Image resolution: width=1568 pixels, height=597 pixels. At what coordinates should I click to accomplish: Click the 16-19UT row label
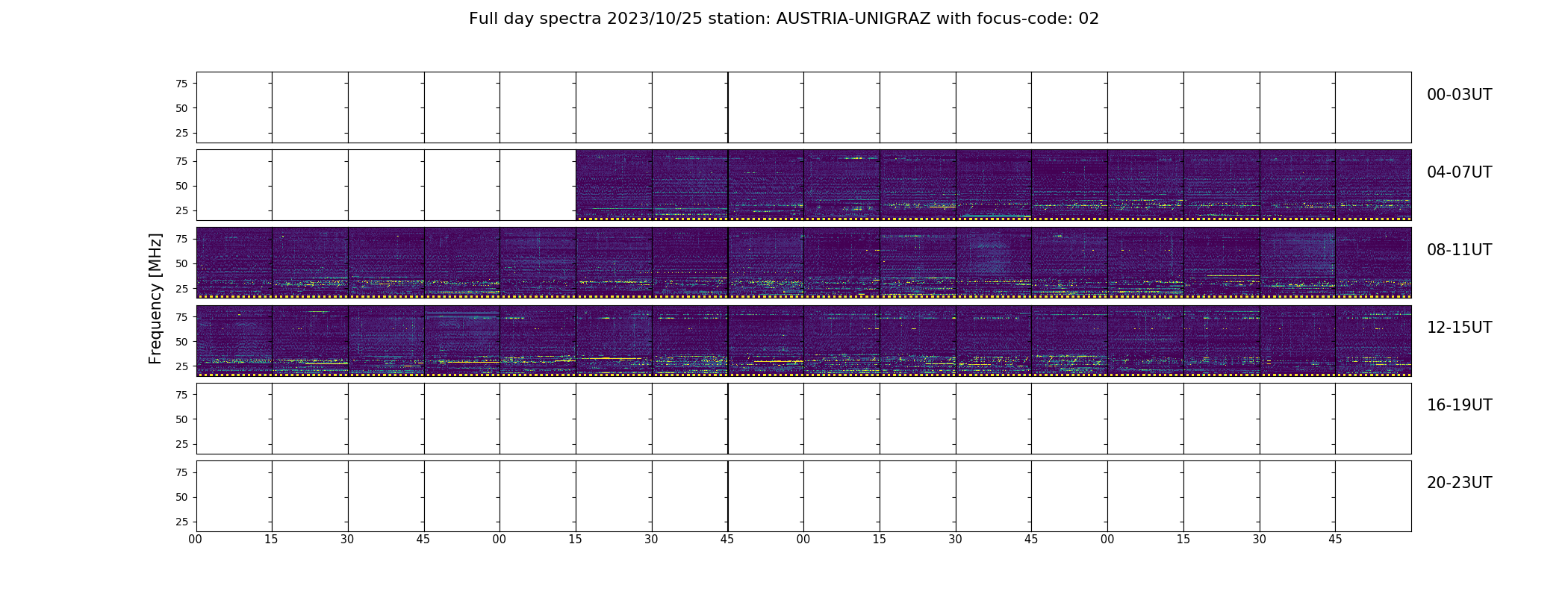click(1459, 405)
